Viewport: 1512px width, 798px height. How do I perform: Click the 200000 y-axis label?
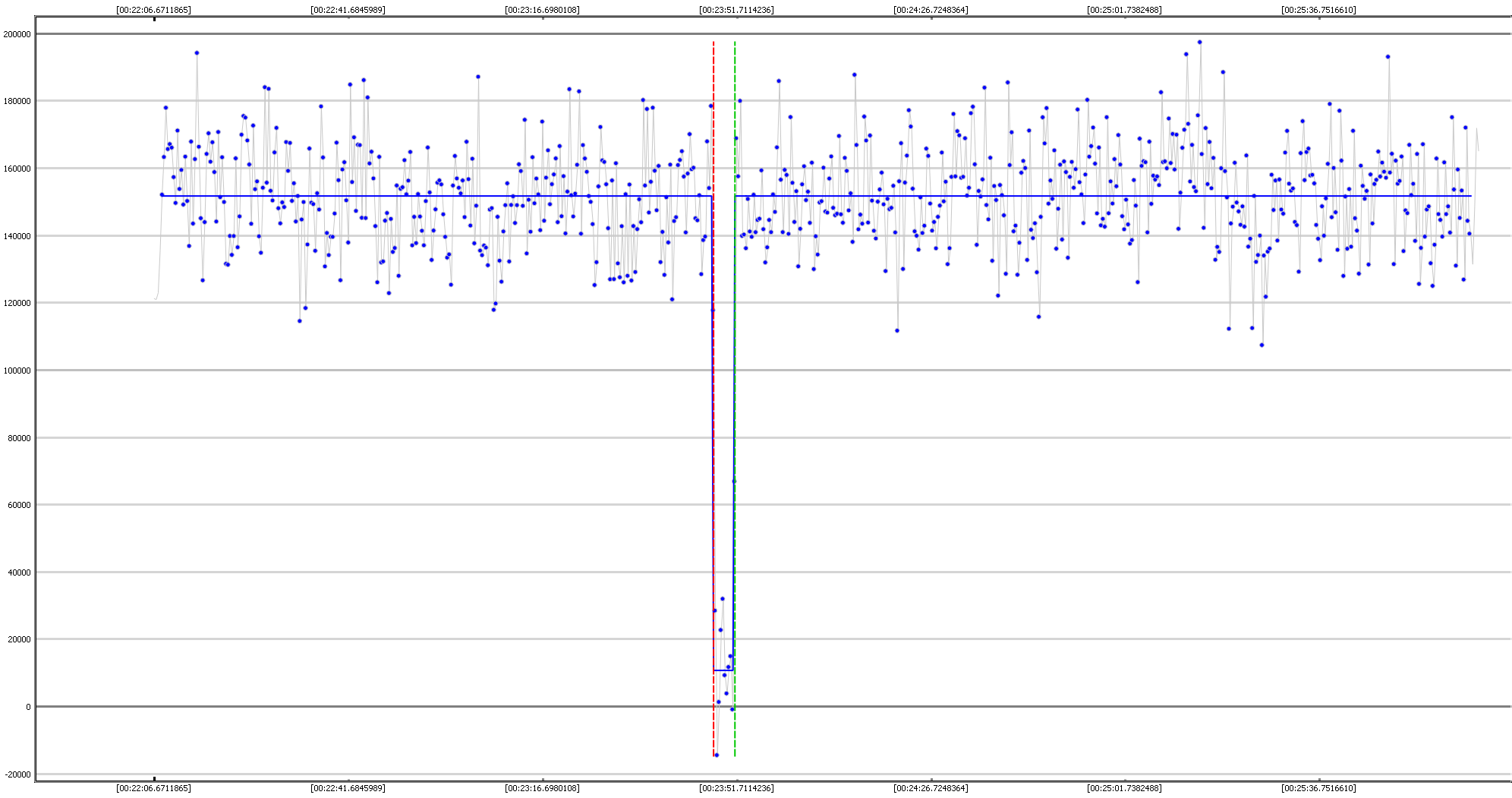(17, 34)
